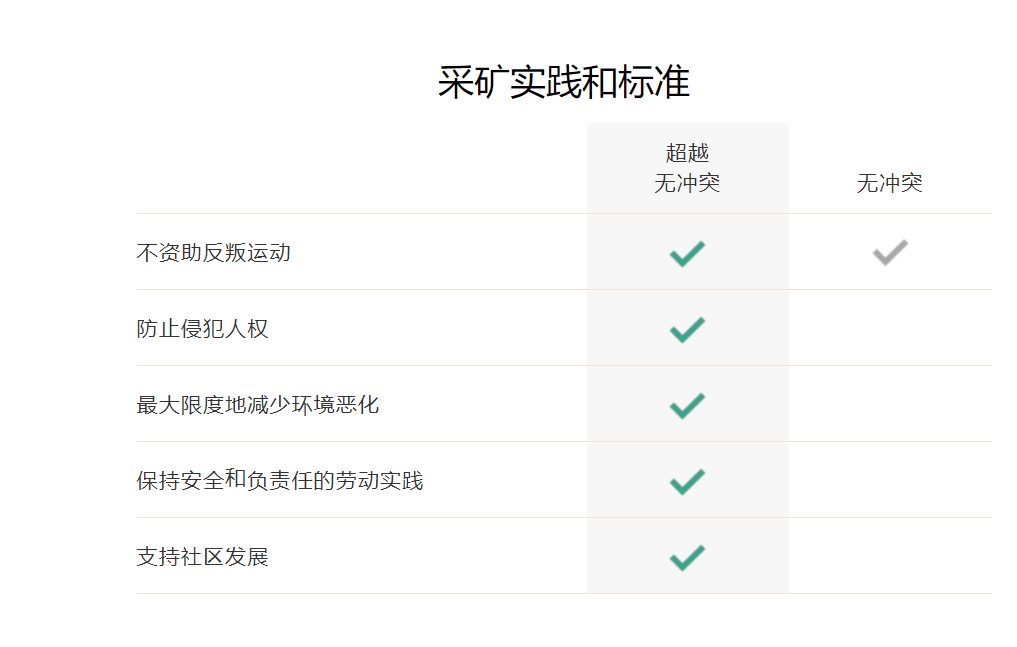This screenshot has height=647, width=1017.
Task: Click the empty right-column cell for 防止侵犯人权
Action: (890, 329)
